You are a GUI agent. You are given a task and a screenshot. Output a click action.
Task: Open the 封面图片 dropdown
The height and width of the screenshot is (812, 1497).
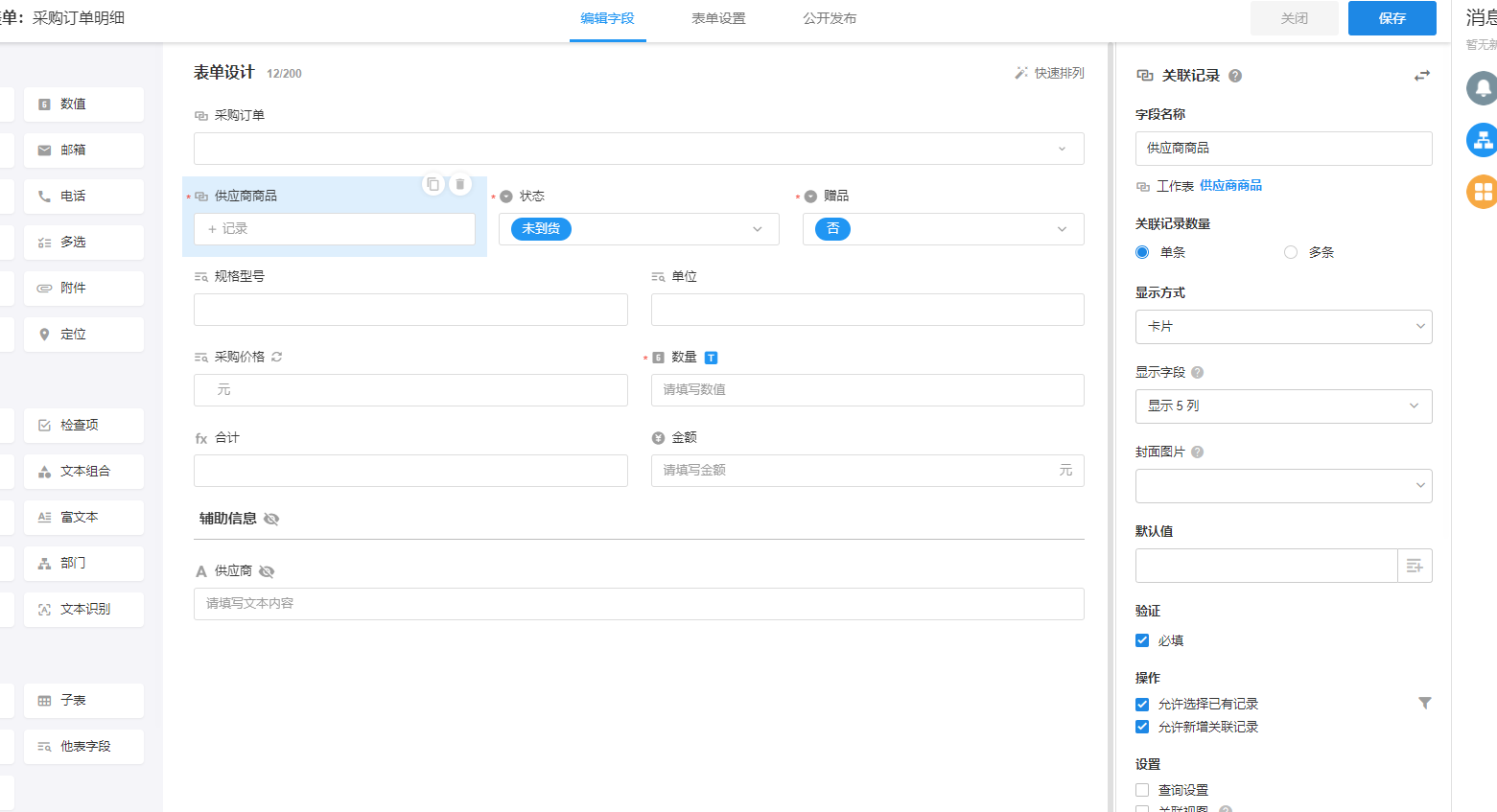pos(1283,486)
